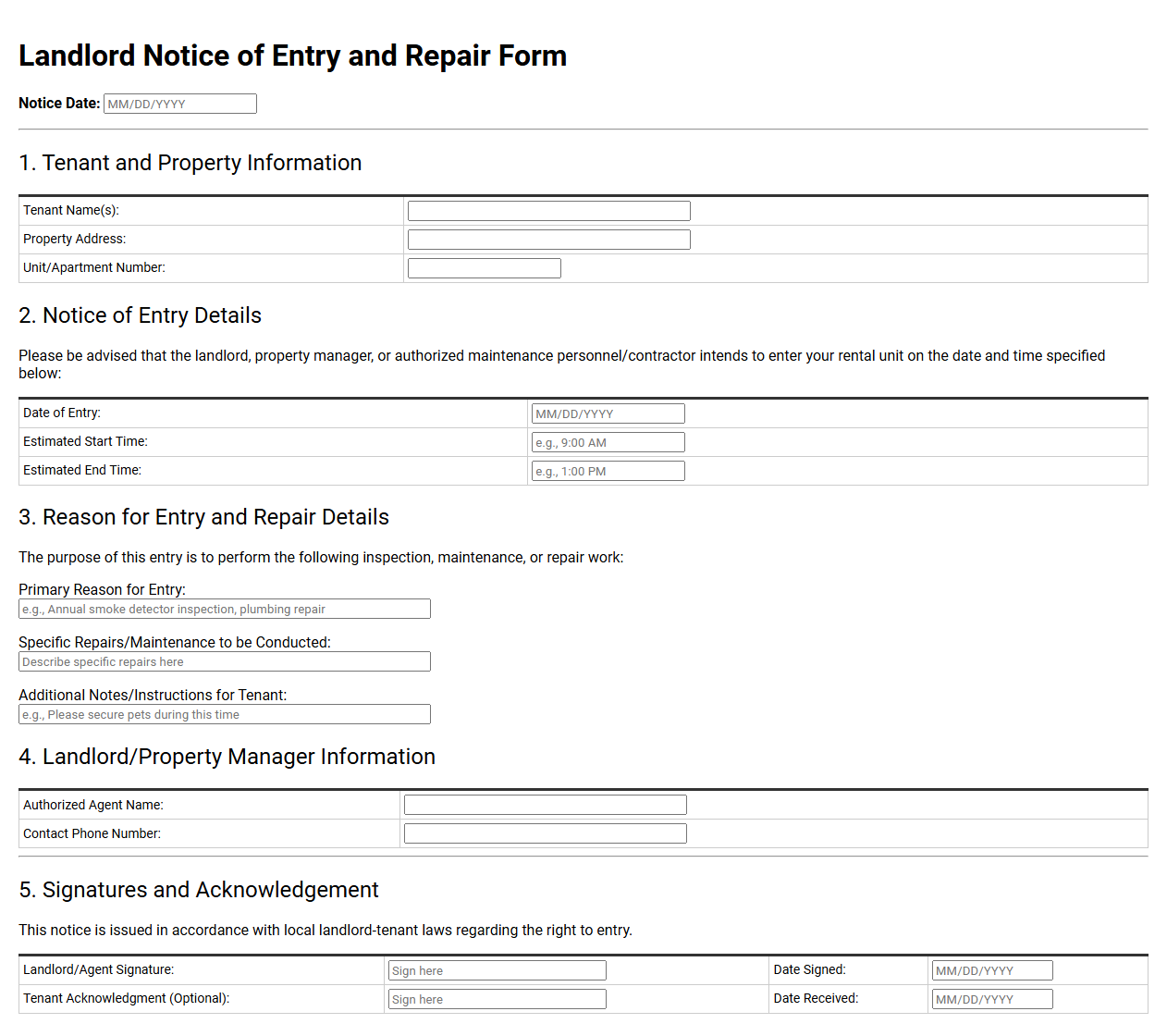The height and width of the screenshot is (1036, 1167).
Task: Click the 'Date of Entry:' label cell
Action: click(x=273, y=413)
